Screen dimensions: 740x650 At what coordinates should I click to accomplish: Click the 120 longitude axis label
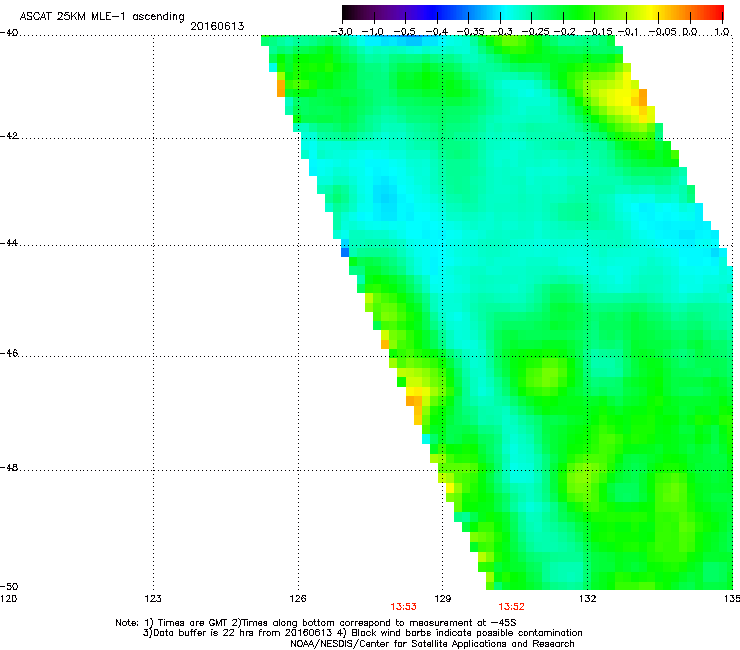coord(8,599)
